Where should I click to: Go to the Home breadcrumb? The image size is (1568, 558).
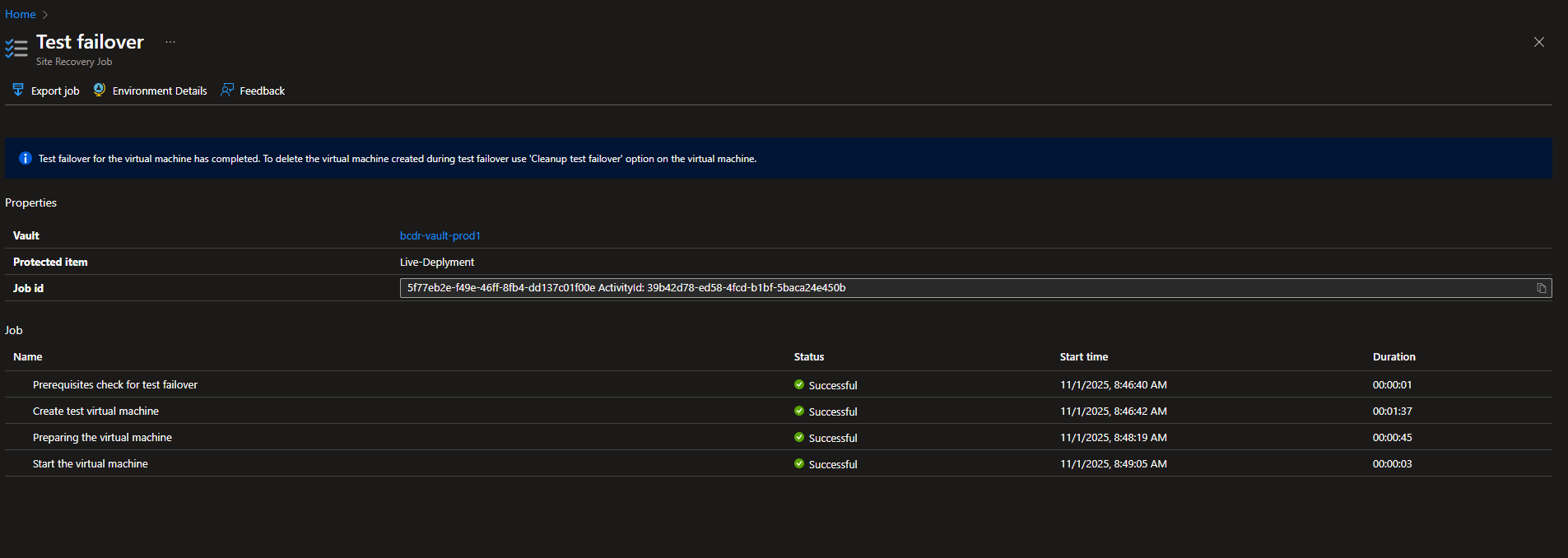click(21, 14)
